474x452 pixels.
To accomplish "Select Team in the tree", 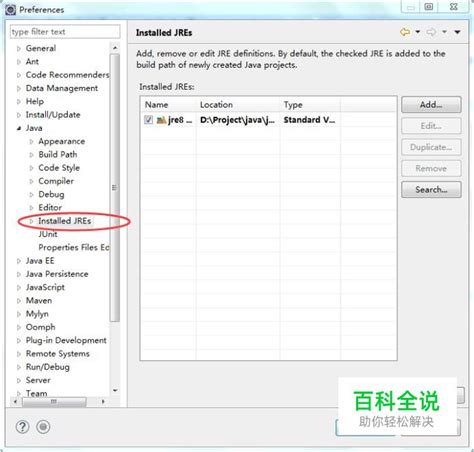I will [x=36, y=393].
